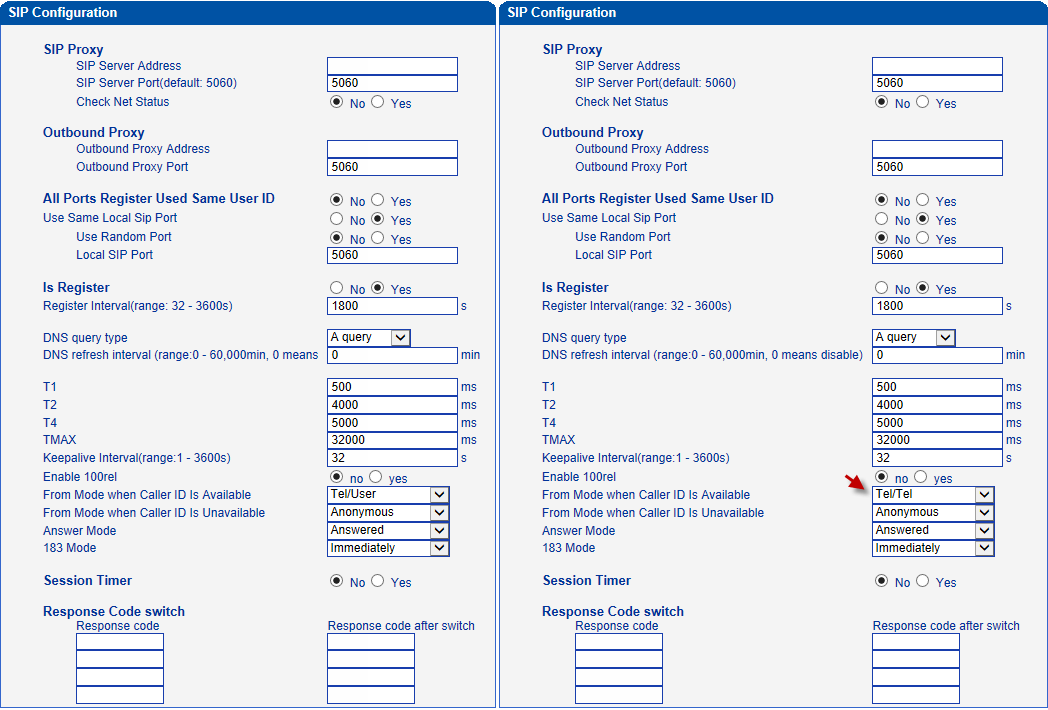
Task: Open Answer Mode dropdown in left panel
Action: click(388, 530)
